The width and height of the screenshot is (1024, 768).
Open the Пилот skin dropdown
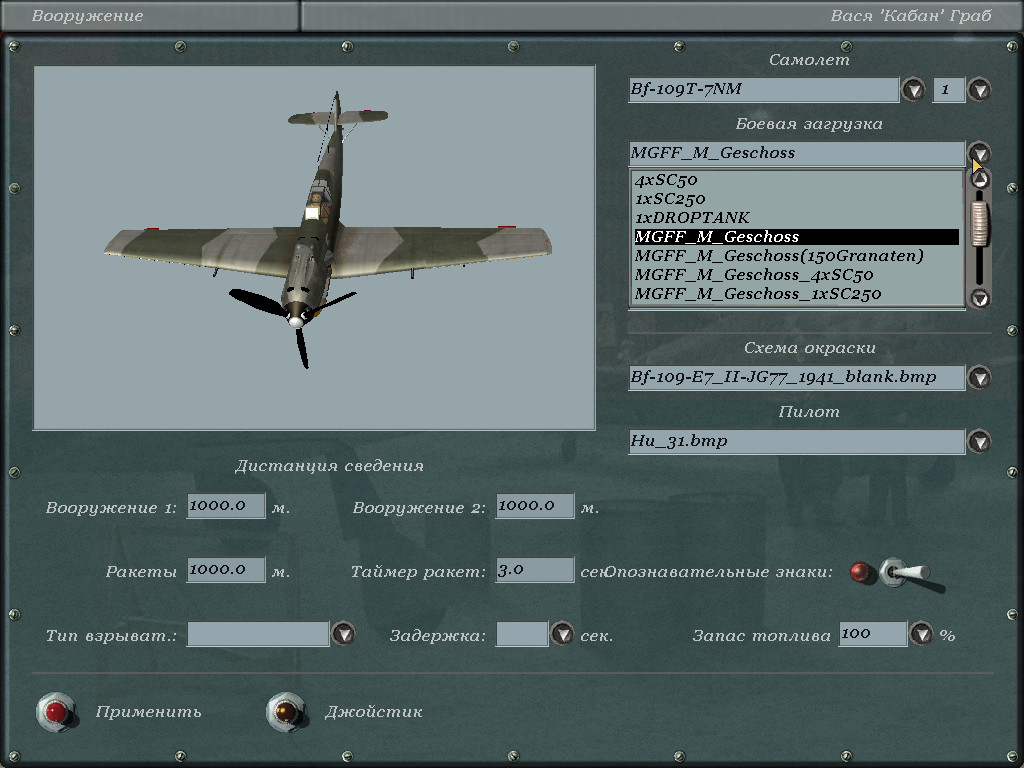[x=979, y=441]
